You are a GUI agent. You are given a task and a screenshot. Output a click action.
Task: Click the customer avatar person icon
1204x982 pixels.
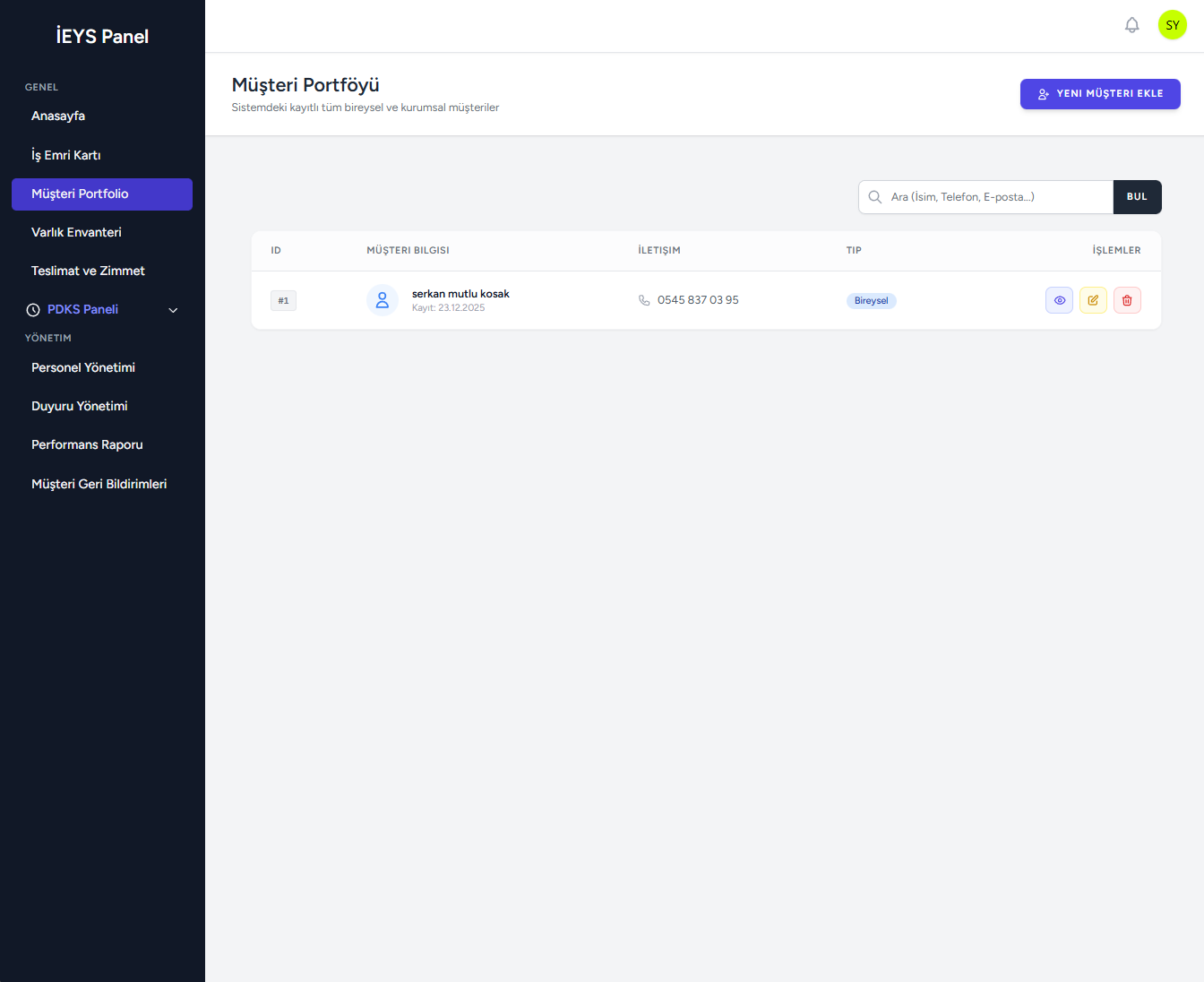[x=383, y=300]
